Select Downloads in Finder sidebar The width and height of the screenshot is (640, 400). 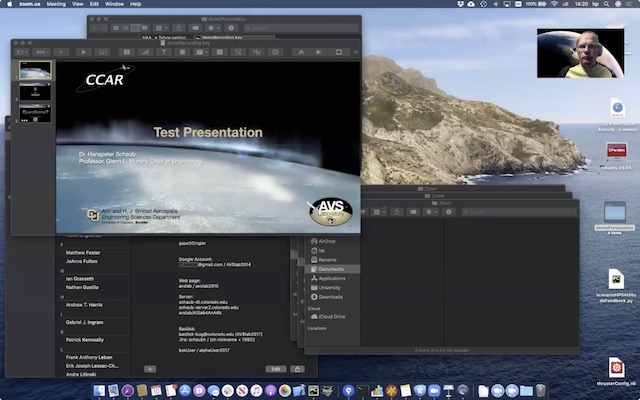click(332, 297)
